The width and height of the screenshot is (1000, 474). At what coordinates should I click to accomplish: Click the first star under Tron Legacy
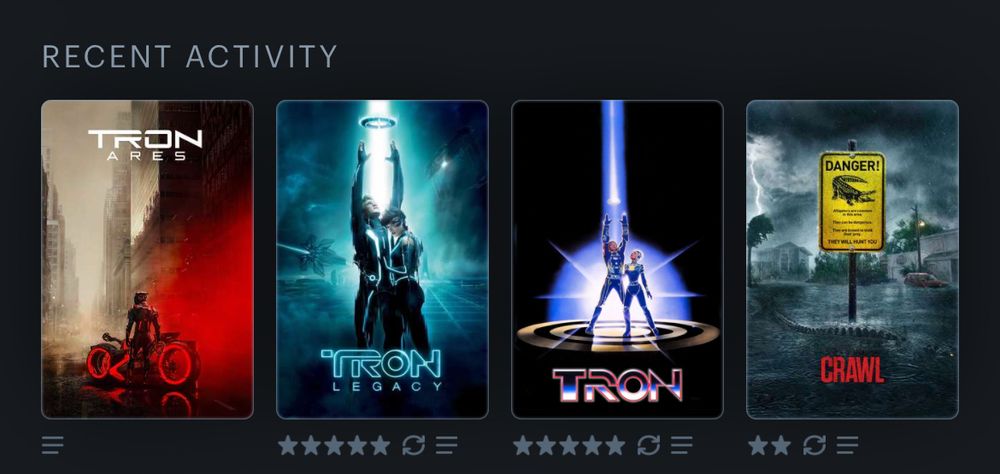click(288, 445)
